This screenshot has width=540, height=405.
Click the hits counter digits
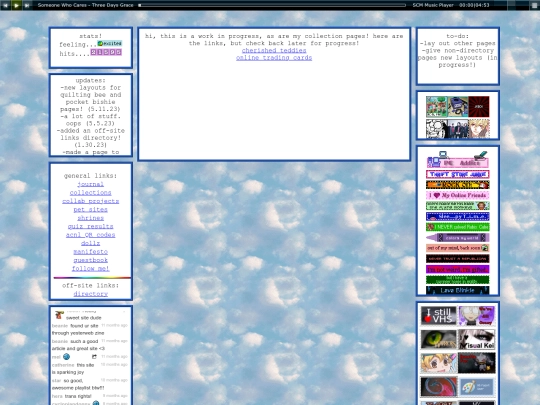[x=106, y=52]
